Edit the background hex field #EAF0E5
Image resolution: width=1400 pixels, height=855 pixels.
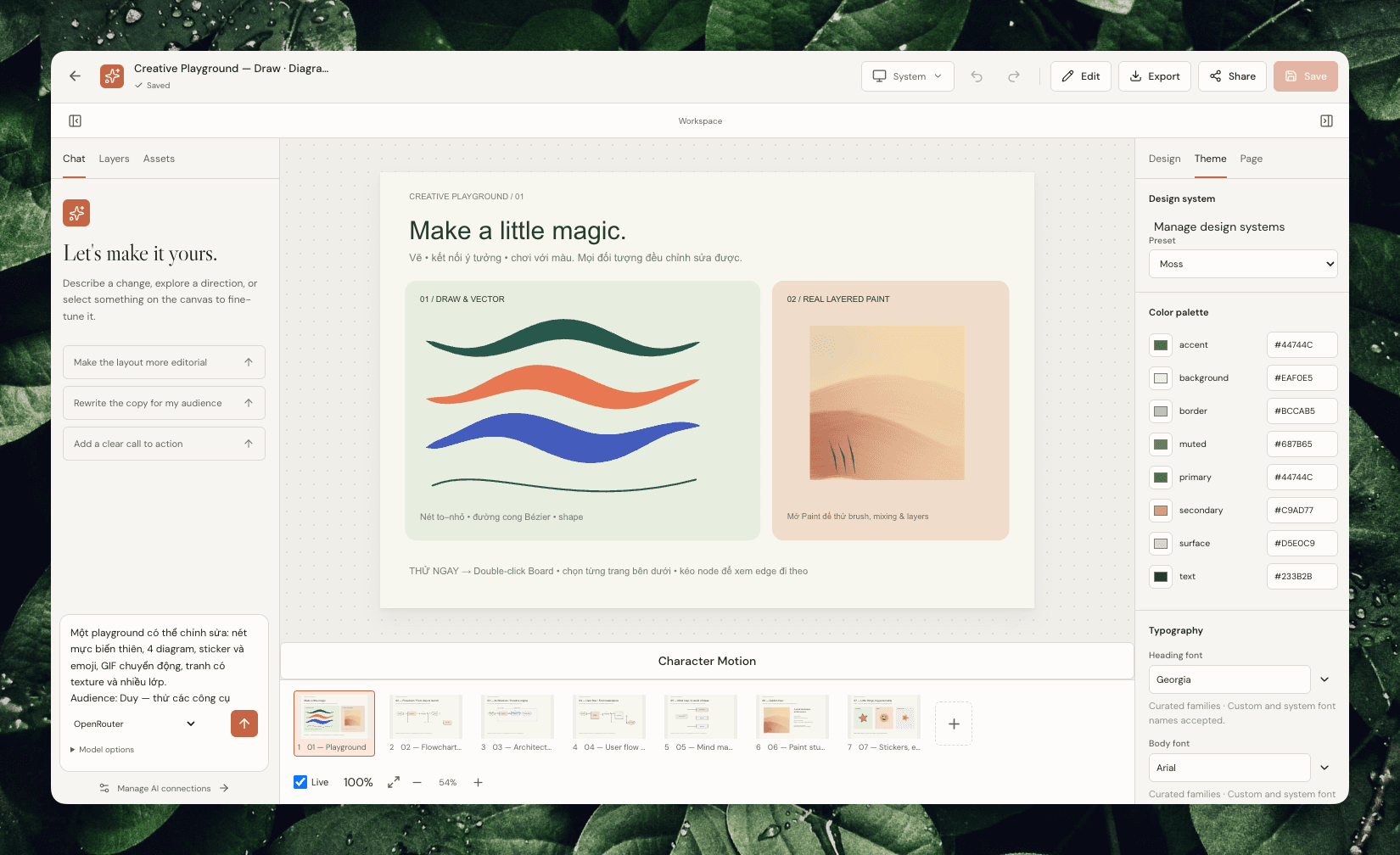click(1302, 378)
